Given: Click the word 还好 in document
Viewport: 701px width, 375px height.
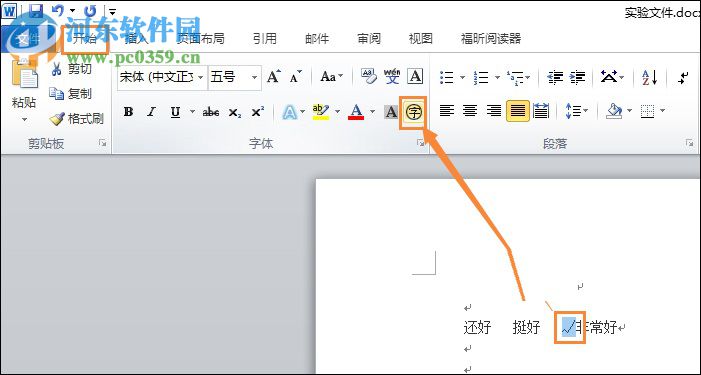Looking at the screenshot, I should pyautogui.click(x=477, y=328).
